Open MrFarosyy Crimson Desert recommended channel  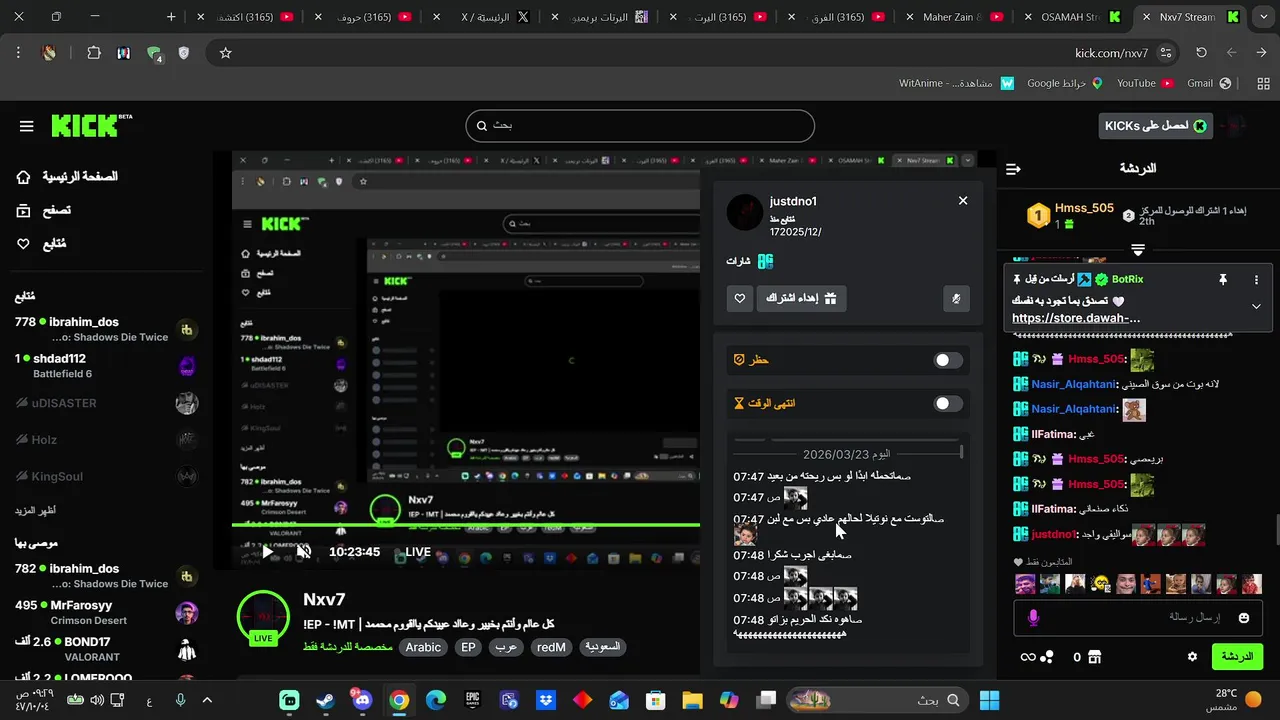click(x=106, y=612)
